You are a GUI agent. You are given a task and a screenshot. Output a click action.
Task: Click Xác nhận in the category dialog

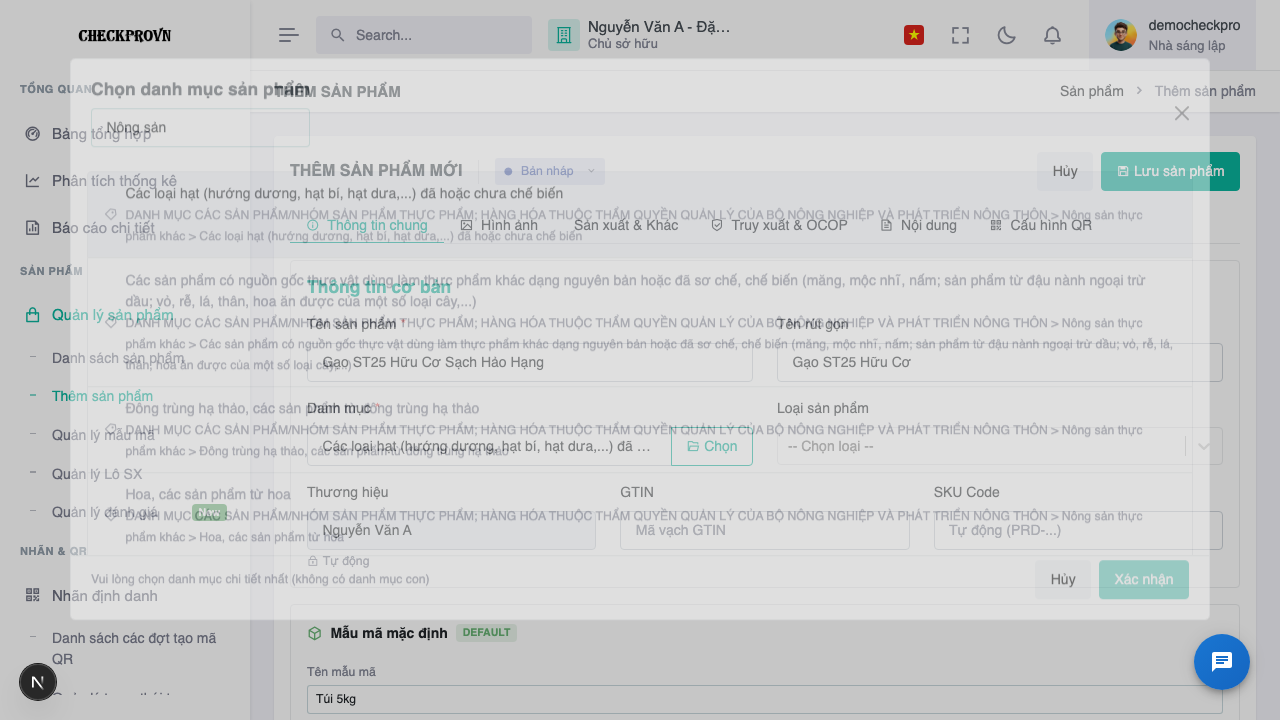tap(1144, 580)
